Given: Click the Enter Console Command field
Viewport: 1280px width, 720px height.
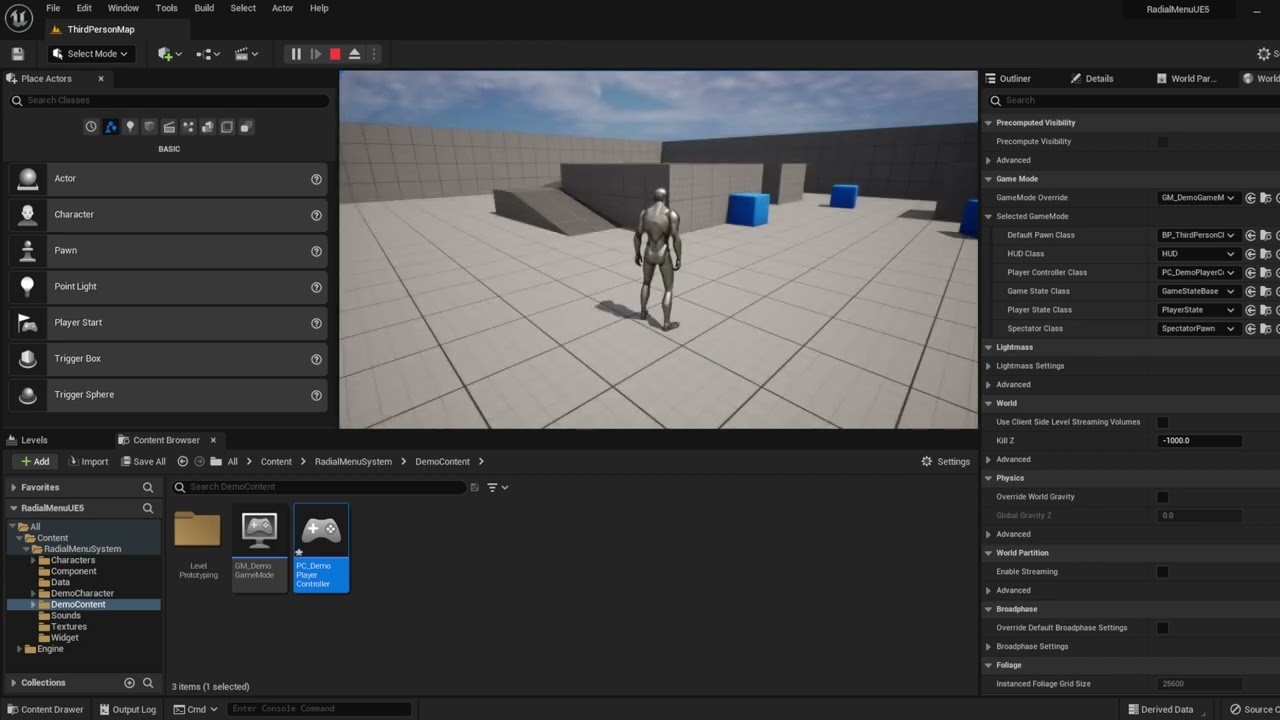Looking at the screenshot, I should click(x=318, y=709).
